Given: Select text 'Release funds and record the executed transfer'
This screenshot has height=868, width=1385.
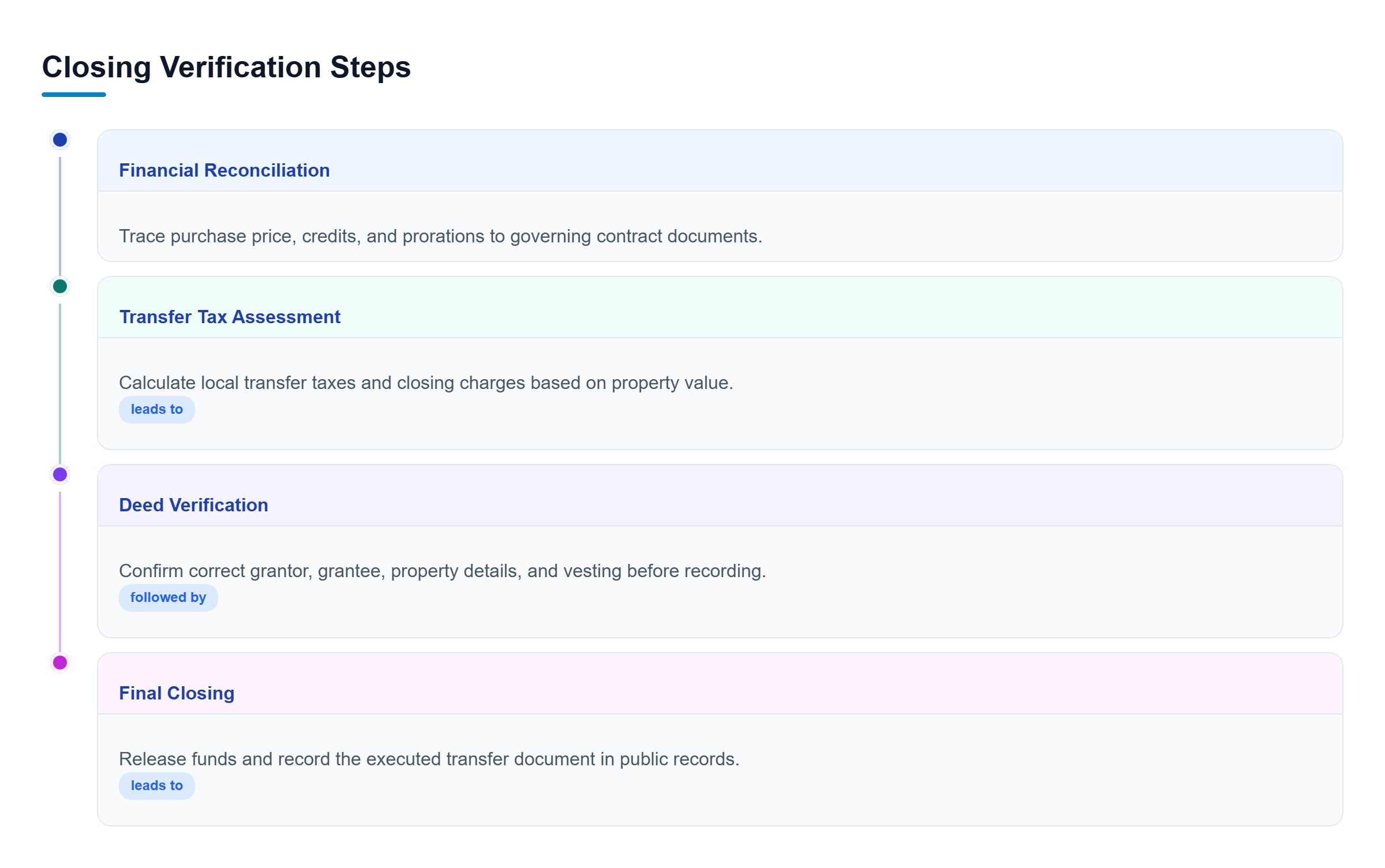Looking at the screenshot, I should tap(314, 759).
